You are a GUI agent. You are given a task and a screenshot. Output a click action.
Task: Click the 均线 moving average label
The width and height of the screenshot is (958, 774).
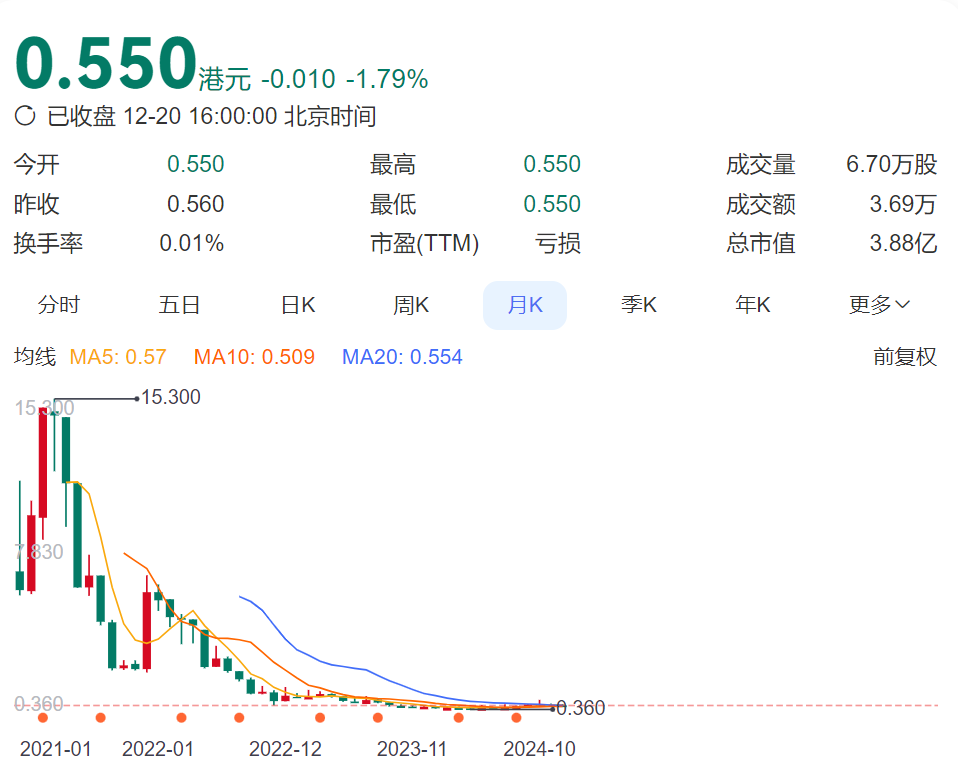pos(35,357)
